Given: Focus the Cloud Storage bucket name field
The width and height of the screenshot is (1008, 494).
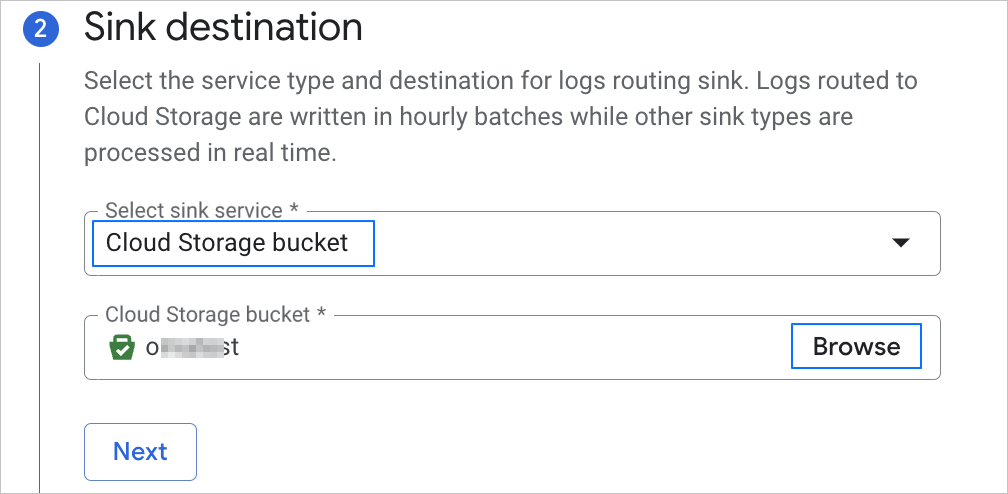Looking at the screenshot, I should coord(500,347).
